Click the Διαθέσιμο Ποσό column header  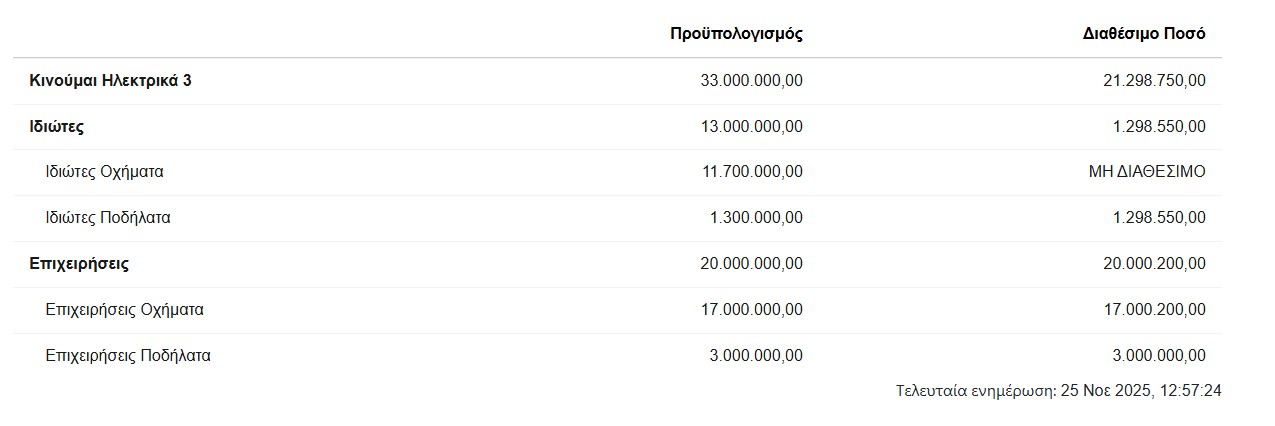click(x=1144, y=34)
